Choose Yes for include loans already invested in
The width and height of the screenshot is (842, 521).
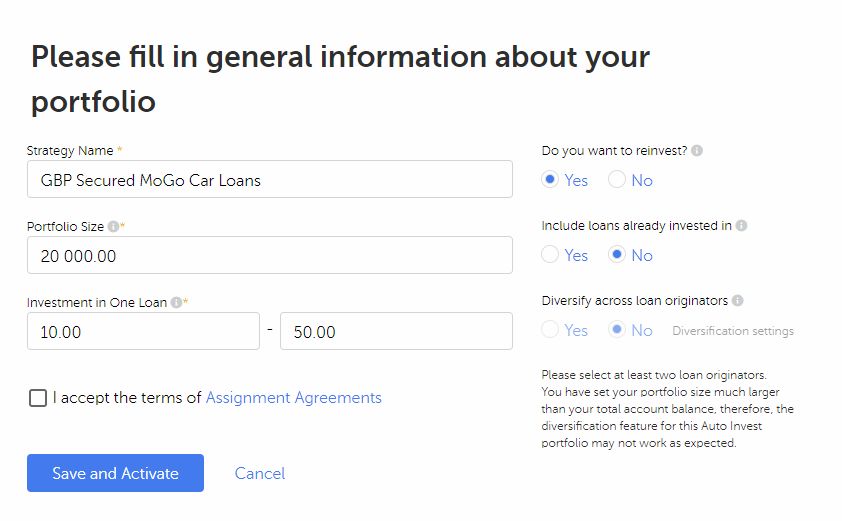550,255
